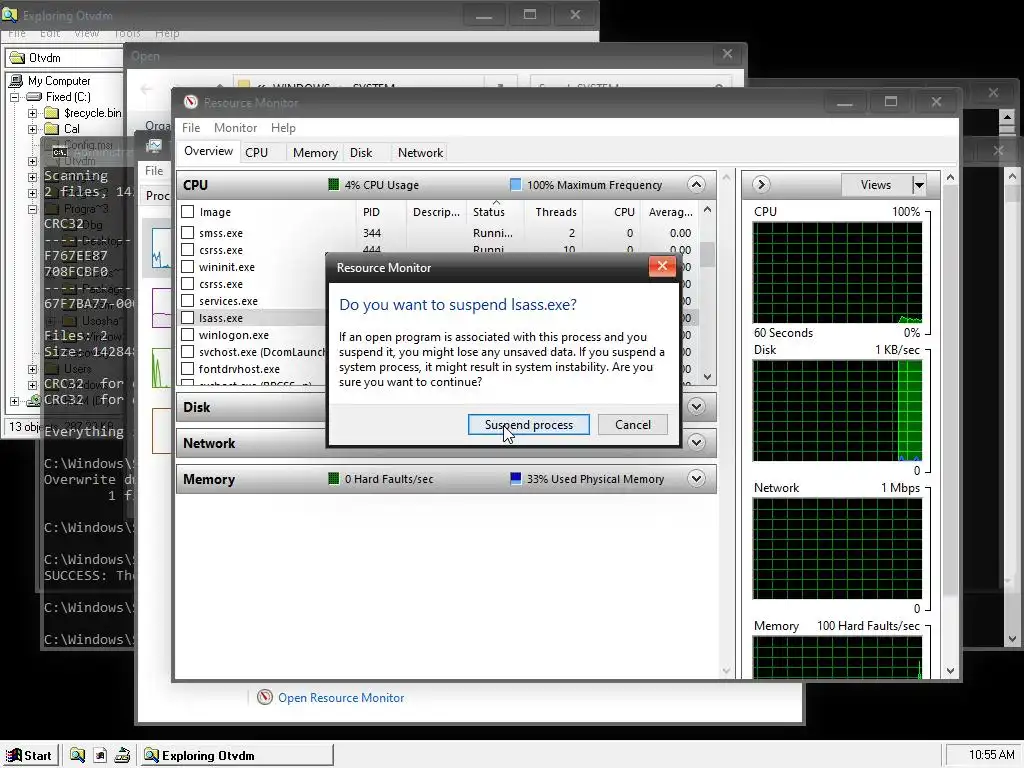The image size is (1024, 768).
Task: Close the Resource Monitor confirmation dialog
Action: point(662,266)
